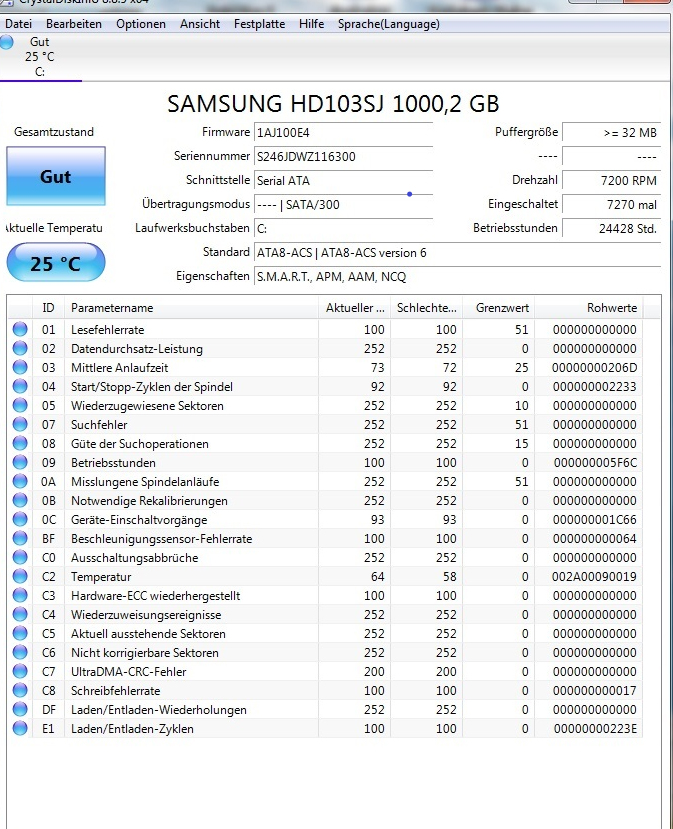Click the blue Gut health status button
673x829 pixels.
click(x=56, y=176)
